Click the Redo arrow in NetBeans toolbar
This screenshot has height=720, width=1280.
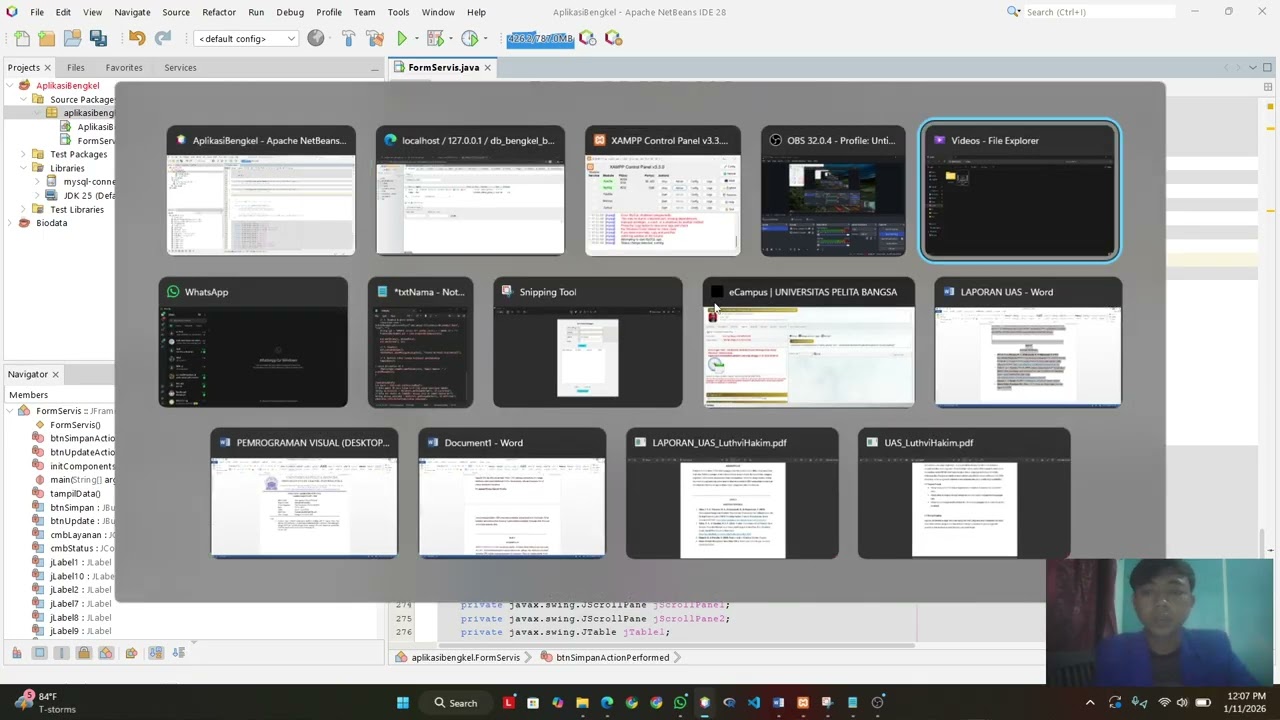tap(162, 38)
